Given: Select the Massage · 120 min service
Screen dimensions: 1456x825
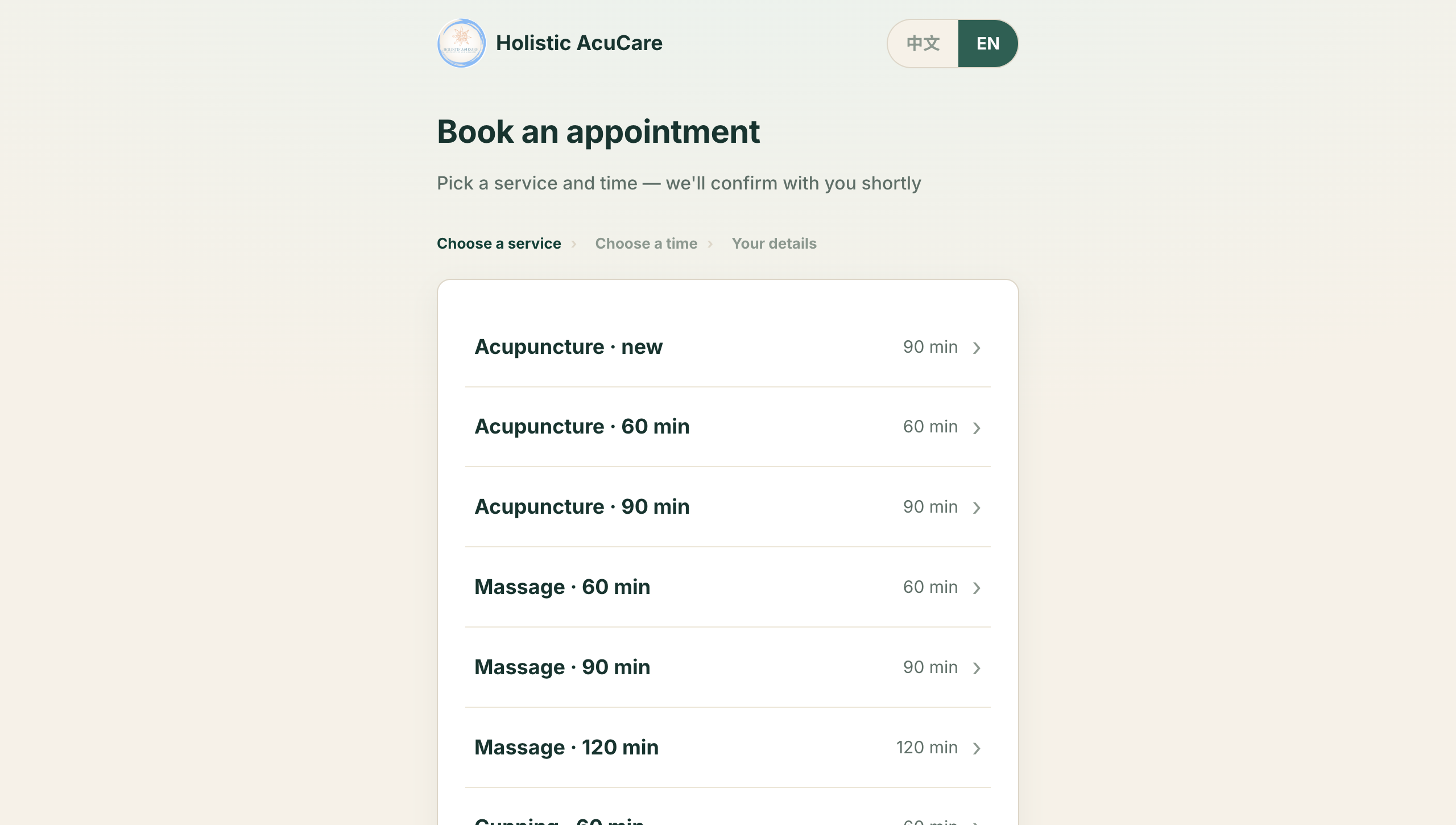Looking at the screenshot, I should coord(728,748).
